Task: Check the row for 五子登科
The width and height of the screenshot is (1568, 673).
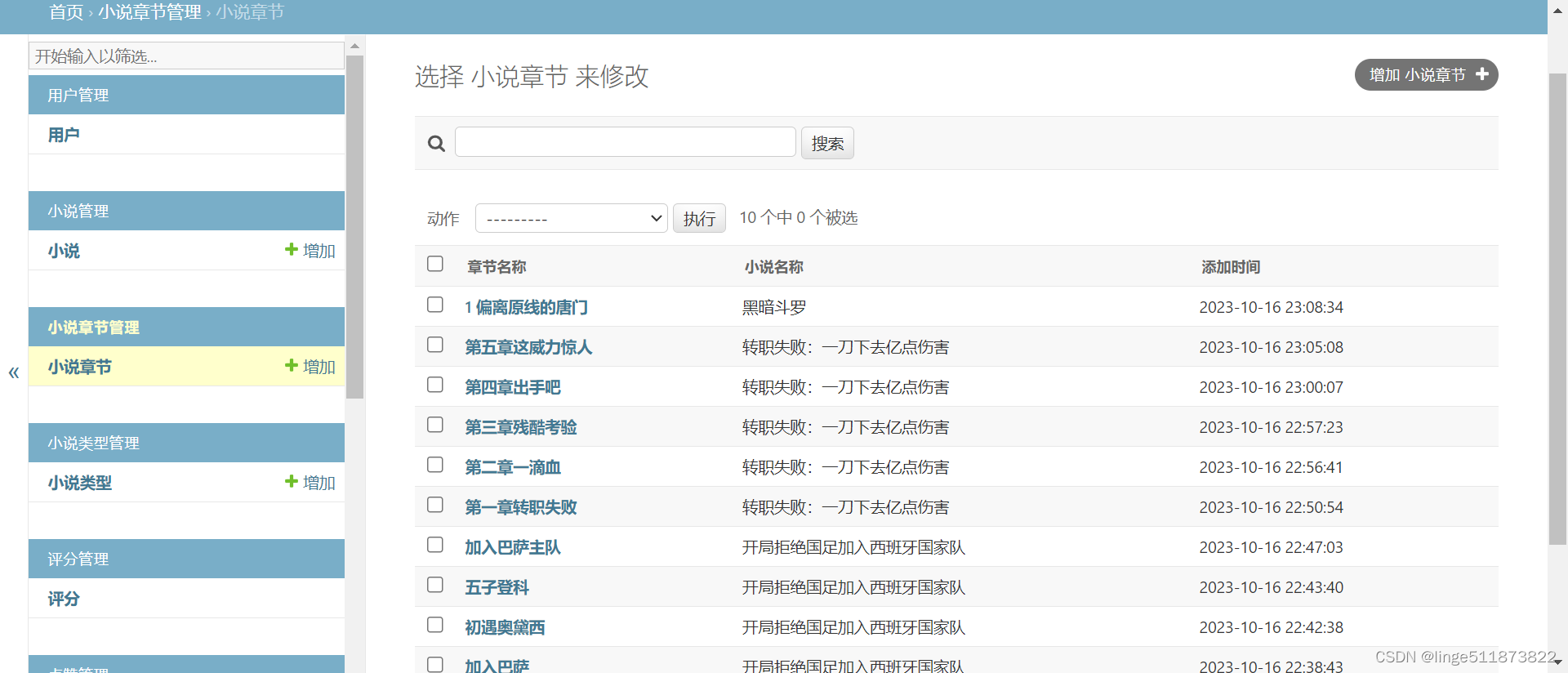Action: point(435,585)
